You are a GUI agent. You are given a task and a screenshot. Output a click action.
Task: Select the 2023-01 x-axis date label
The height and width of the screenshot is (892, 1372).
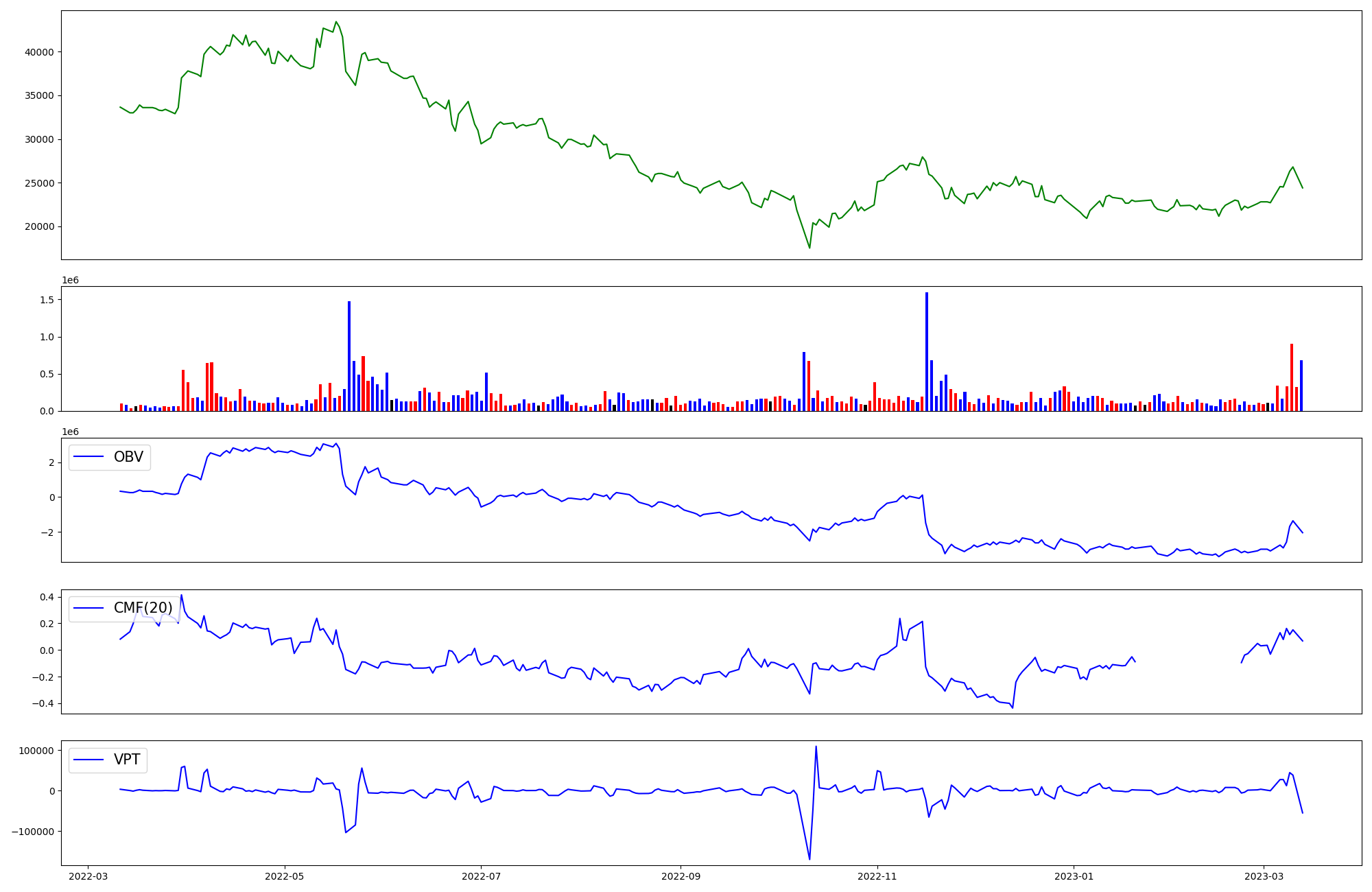pos(1074,876)
